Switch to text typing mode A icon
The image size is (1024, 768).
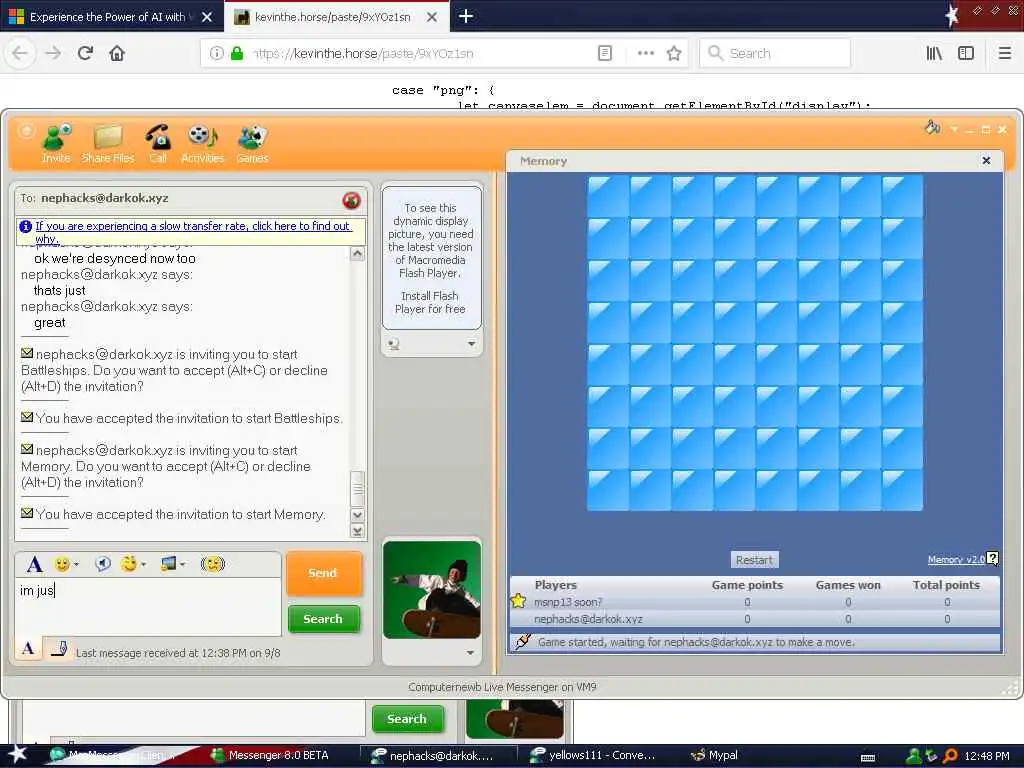tap(27, 648)
